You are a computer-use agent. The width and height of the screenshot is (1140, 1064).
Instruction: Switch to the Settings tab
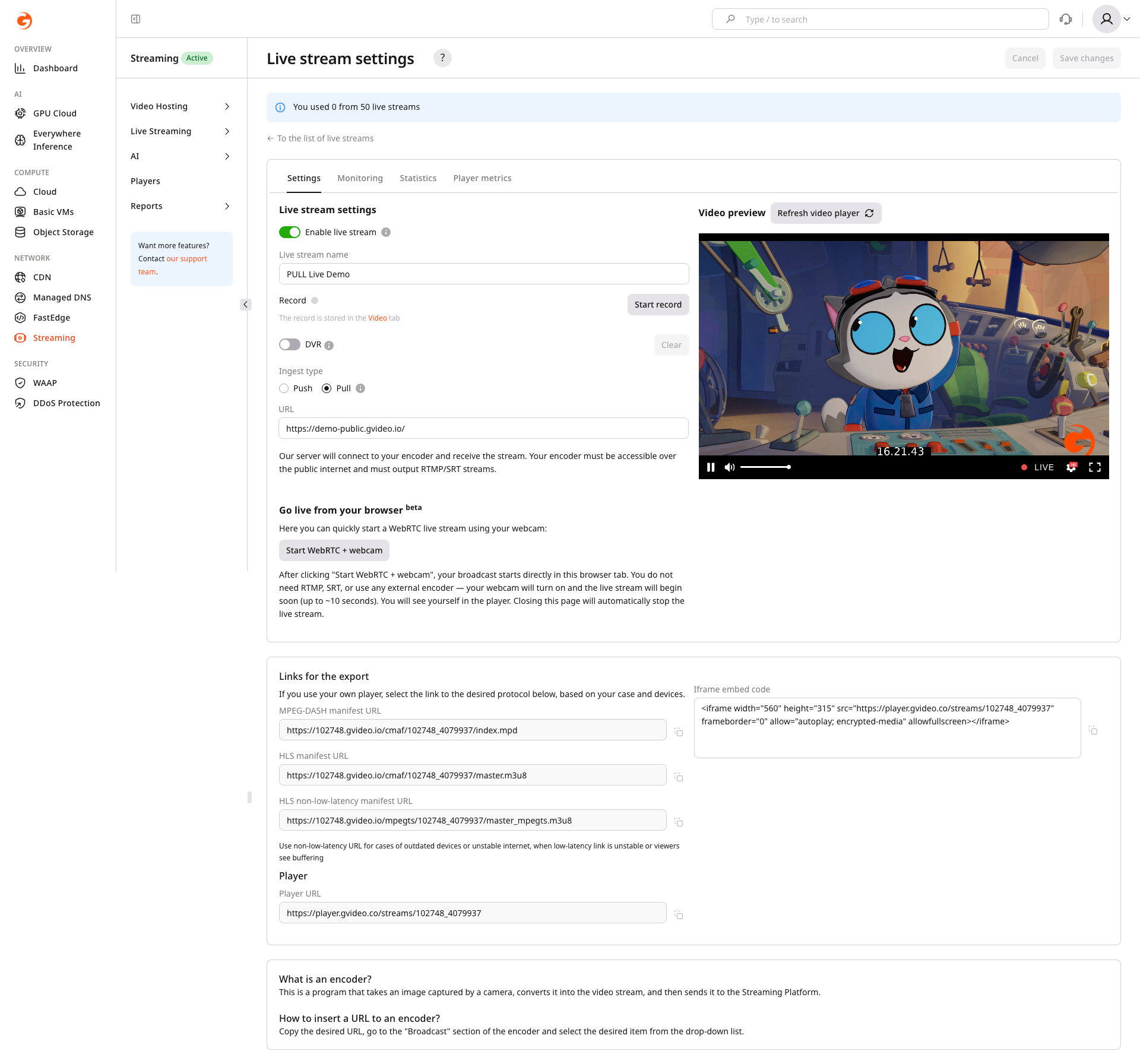pyautogui.click(x=304, y=178)
